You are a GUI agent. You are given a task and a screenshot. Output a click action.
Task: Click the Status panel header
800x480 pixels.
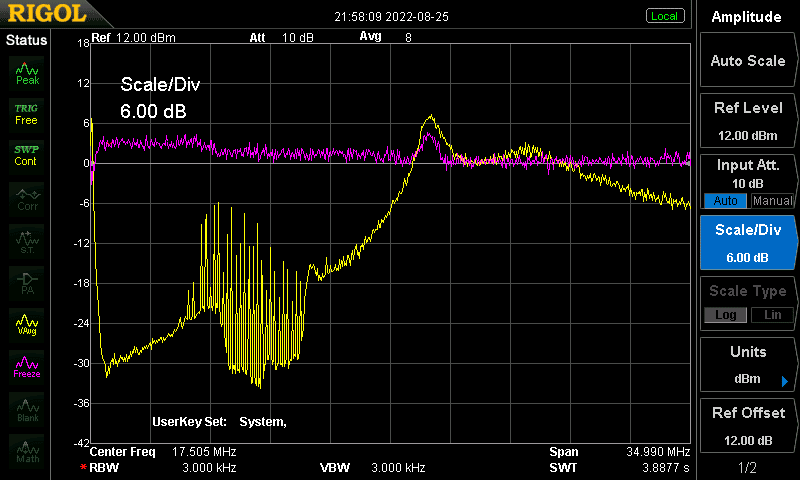[26, 40]
